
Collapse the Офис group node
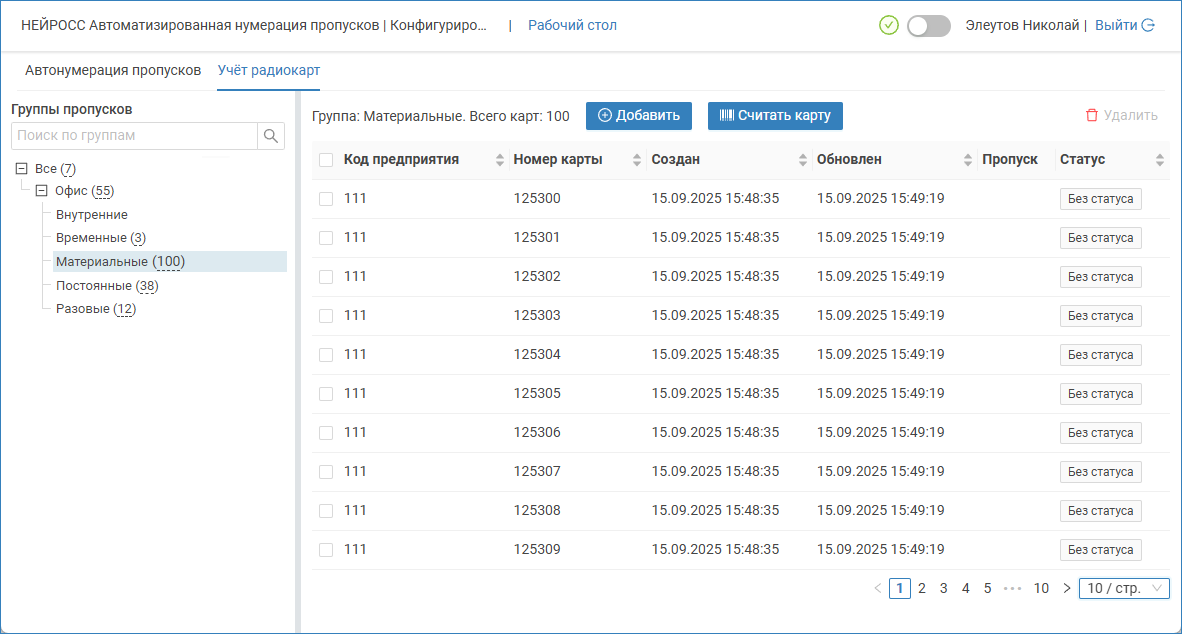pos(42,191)
